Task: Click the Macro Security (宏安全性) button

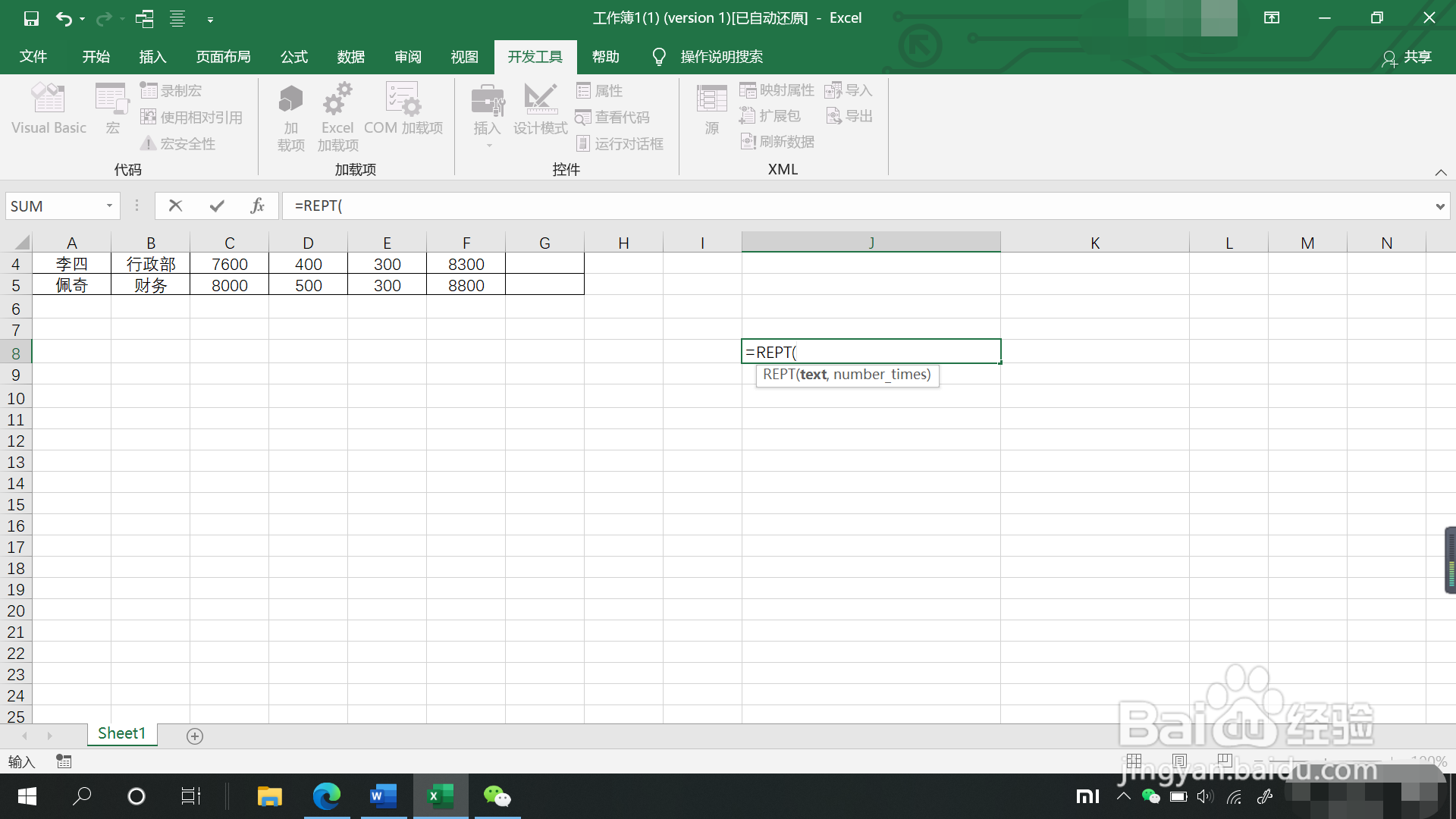Action: (179, 143)
